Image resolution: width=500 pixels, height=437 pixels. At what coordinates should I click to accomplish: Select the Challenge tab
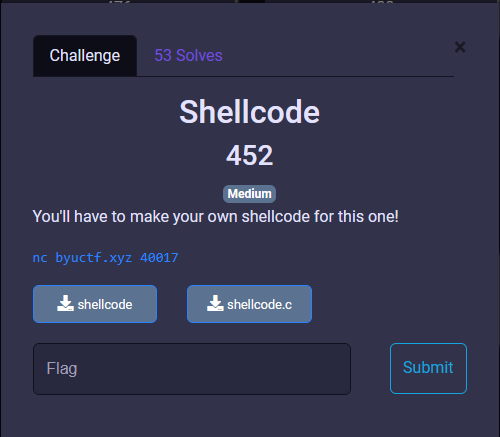(85, 56)
